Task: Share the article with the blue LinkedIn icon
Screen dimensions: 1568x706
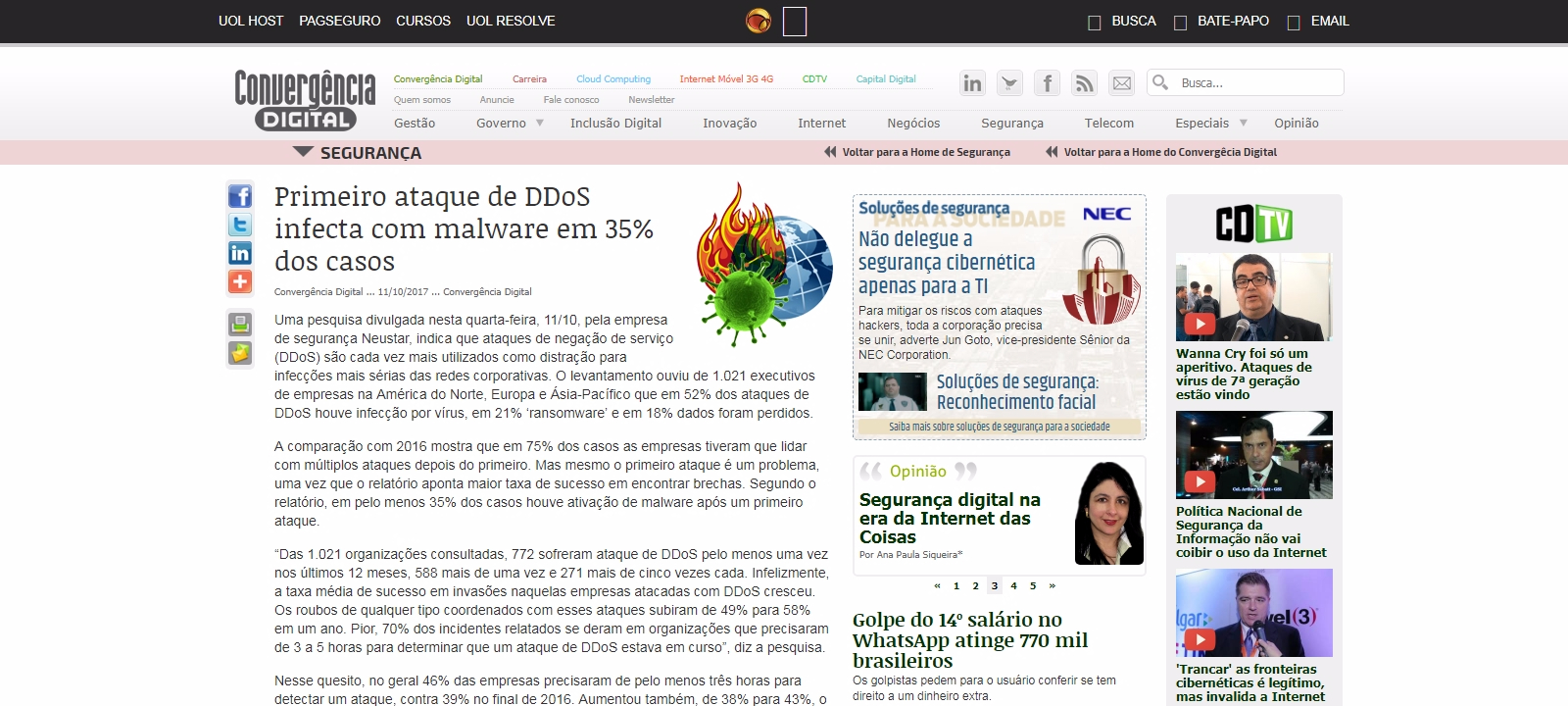Action: (x=240, y=253)
